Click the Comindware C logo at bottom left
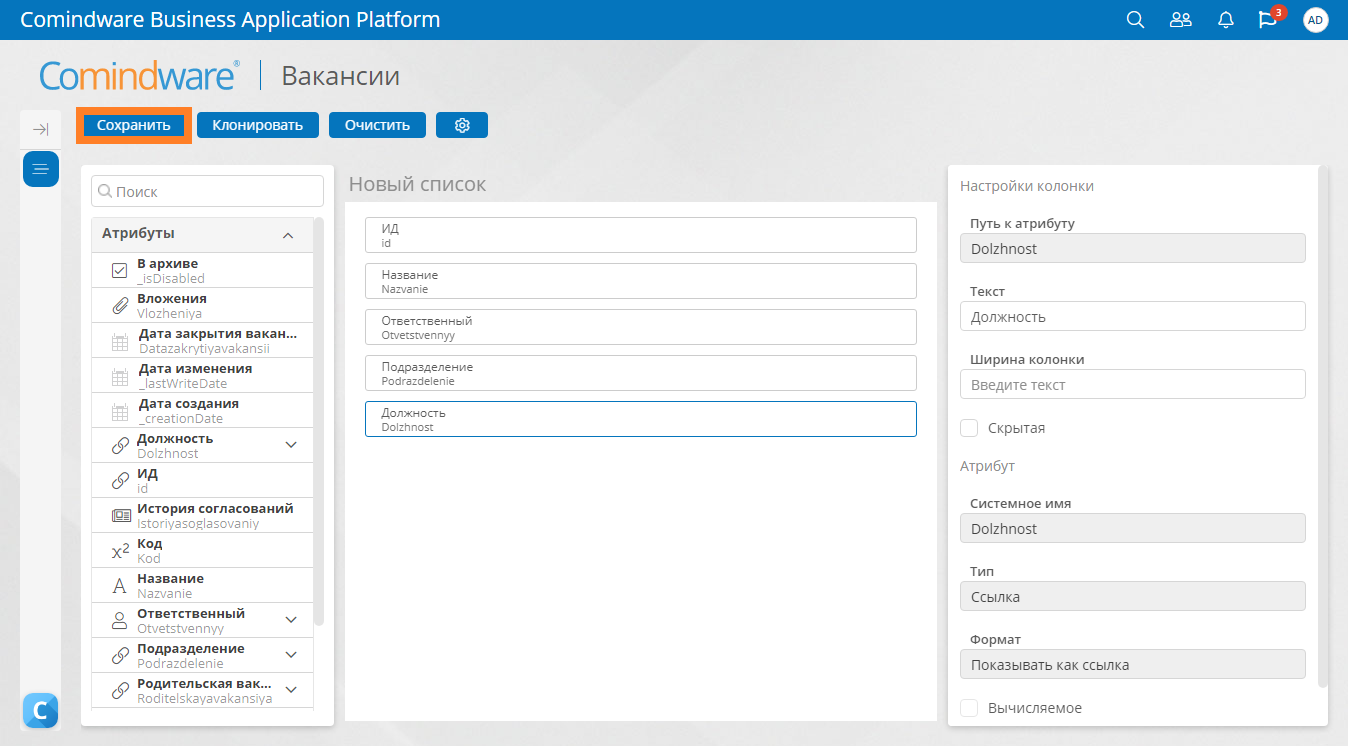1348x746 pixels. click(x=40, y=710)
